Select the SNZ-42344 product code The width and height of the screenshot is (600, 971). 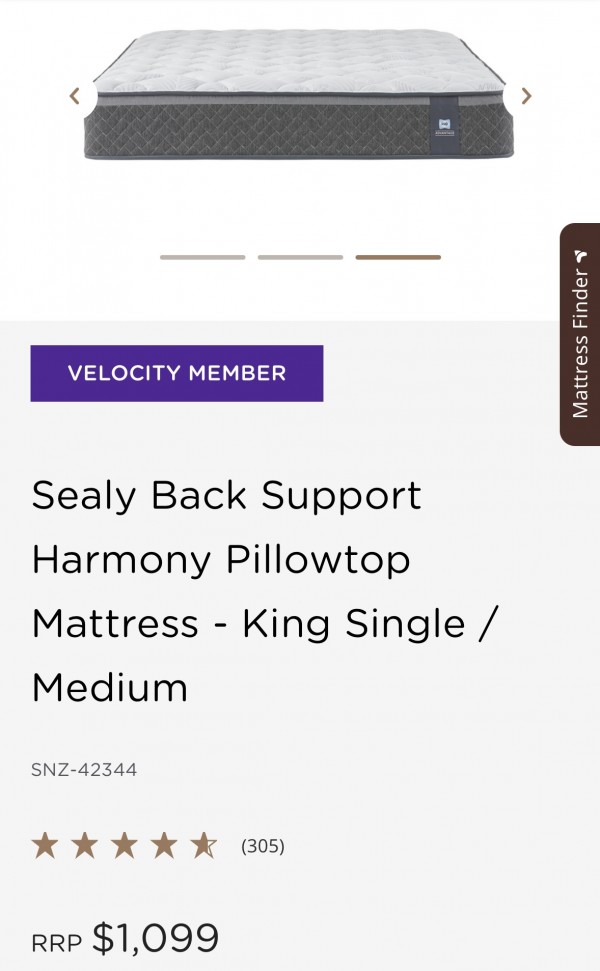(x=84, y=770)
